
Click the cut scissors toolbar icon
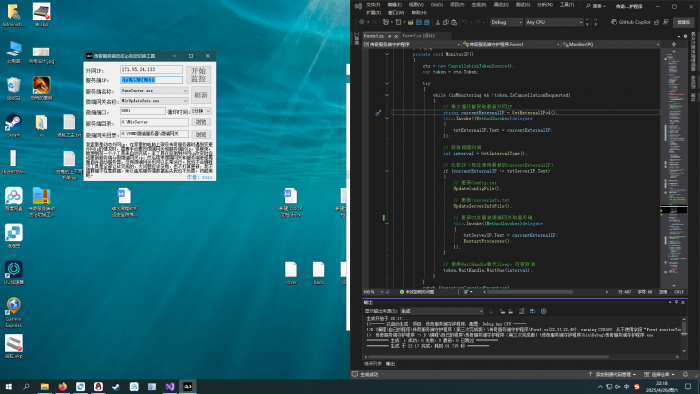tap(438, 22)
